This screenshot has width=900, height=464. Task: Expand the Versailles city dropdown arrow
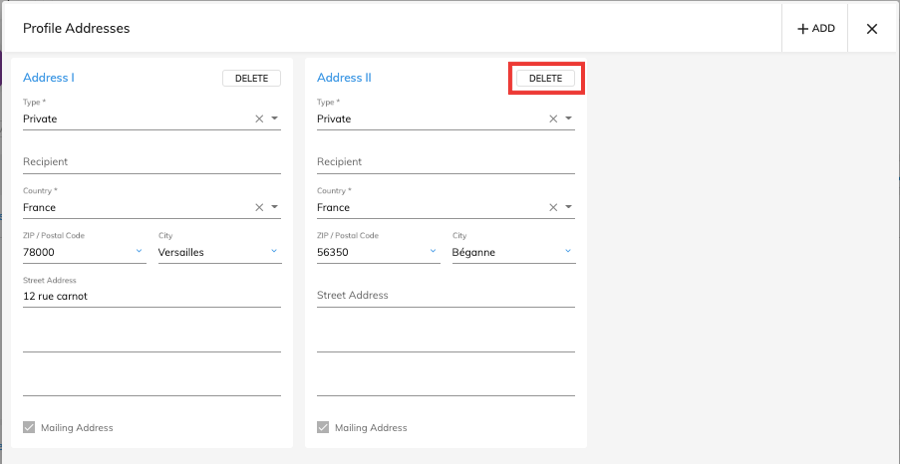click(274, 252)
